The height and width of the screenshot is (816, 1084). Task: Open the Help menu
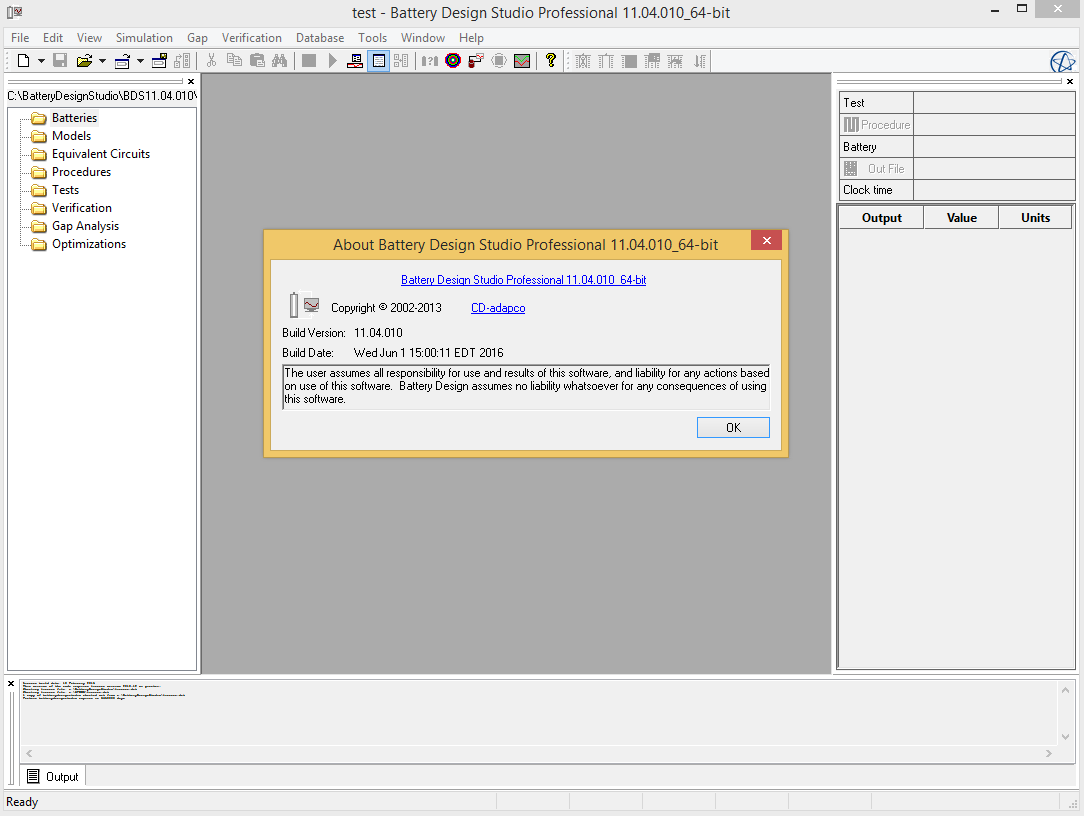[x=471, y=38]
